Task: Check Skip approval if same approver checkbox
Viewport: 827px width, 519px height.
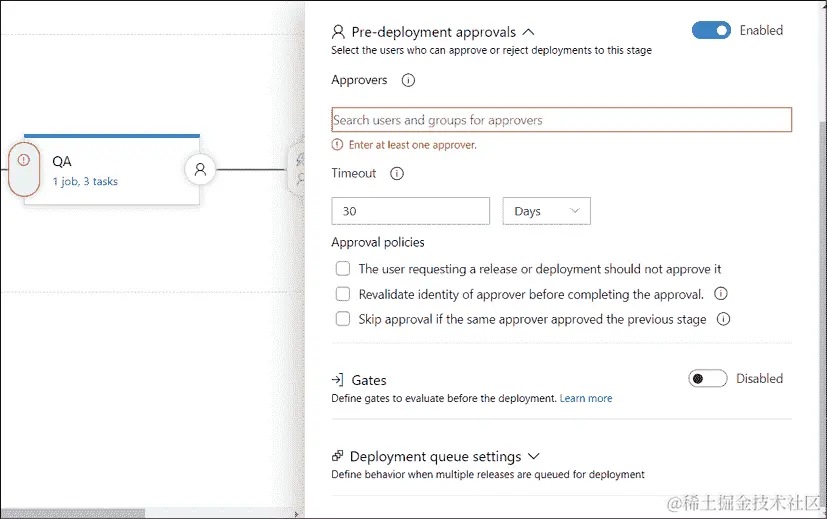Action: click(x=343, y=320)
